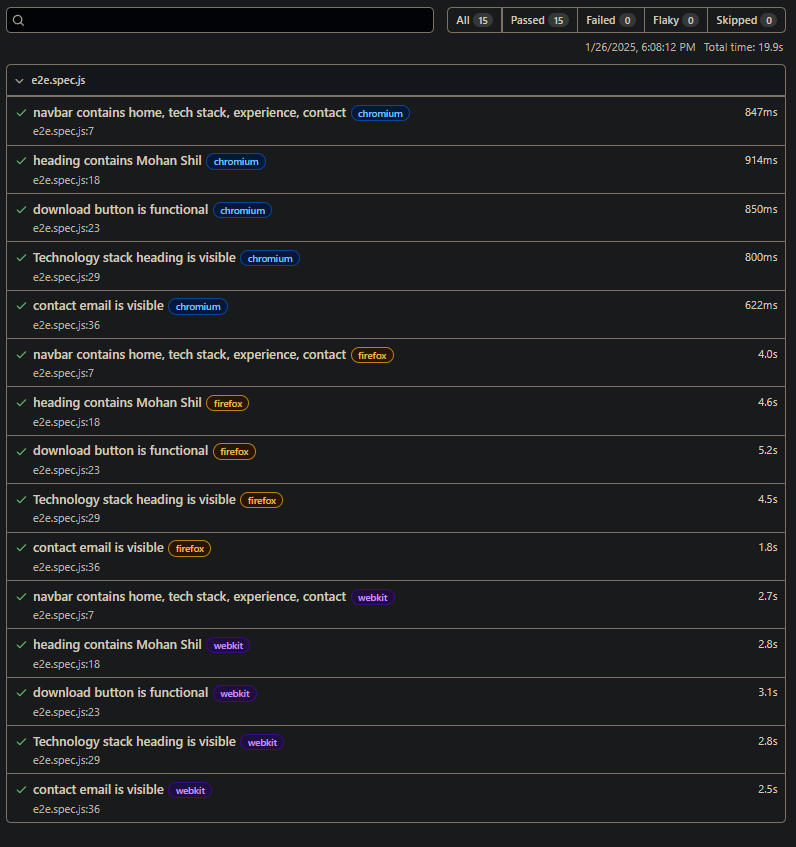This screenshot has height=847, width=796.
Task: Open firefox test Technology stack heading is visible
Action: [134, 500]
